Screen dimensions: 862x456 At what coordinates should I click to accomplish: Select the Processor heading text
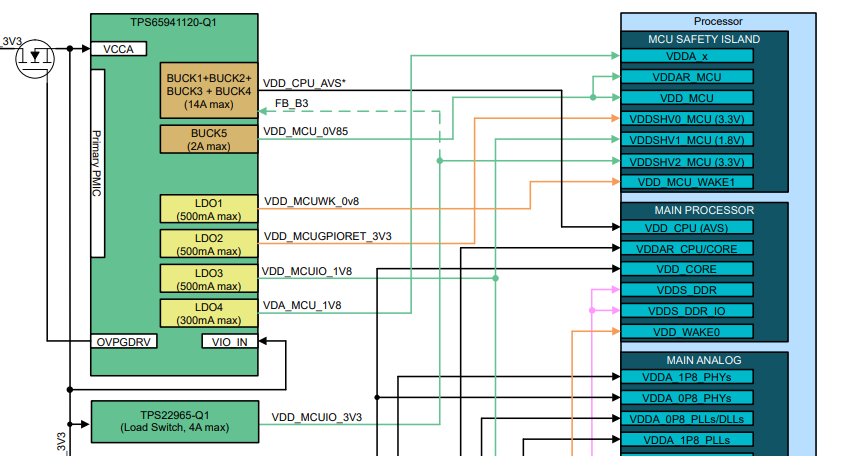coord(718,21)
